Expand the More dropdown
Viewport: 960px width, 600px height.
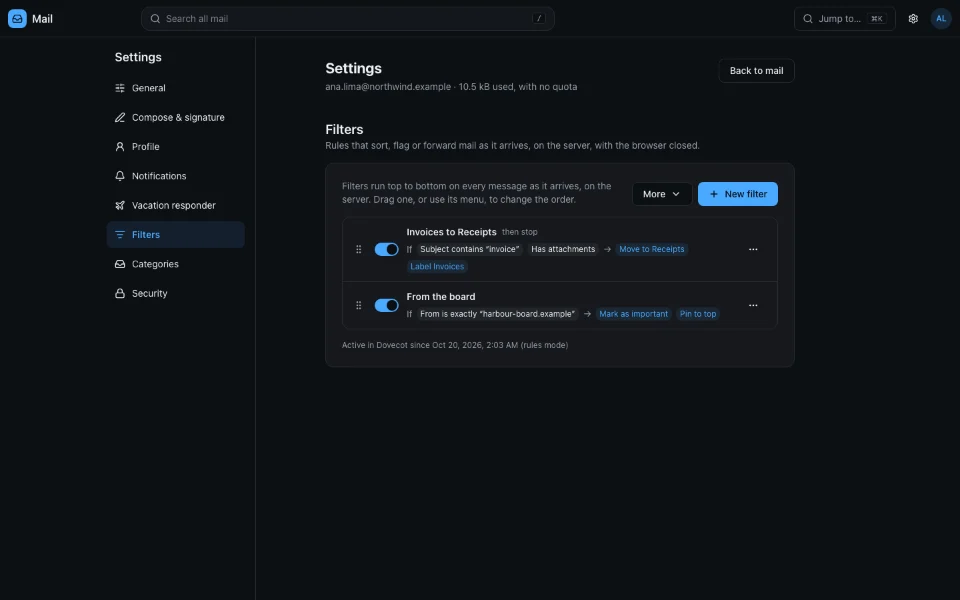click(x=662, y=194)
